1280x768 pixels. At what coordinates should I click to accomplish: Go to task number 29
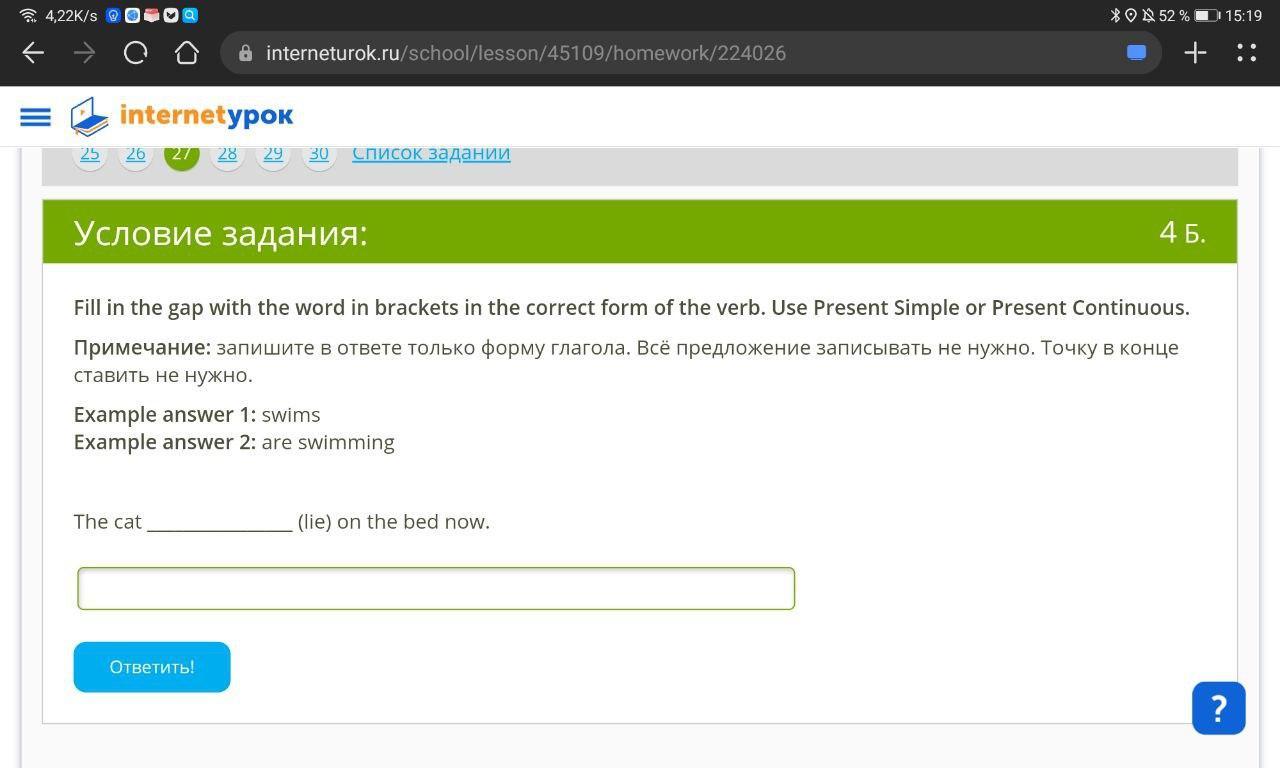pos(273,155)
